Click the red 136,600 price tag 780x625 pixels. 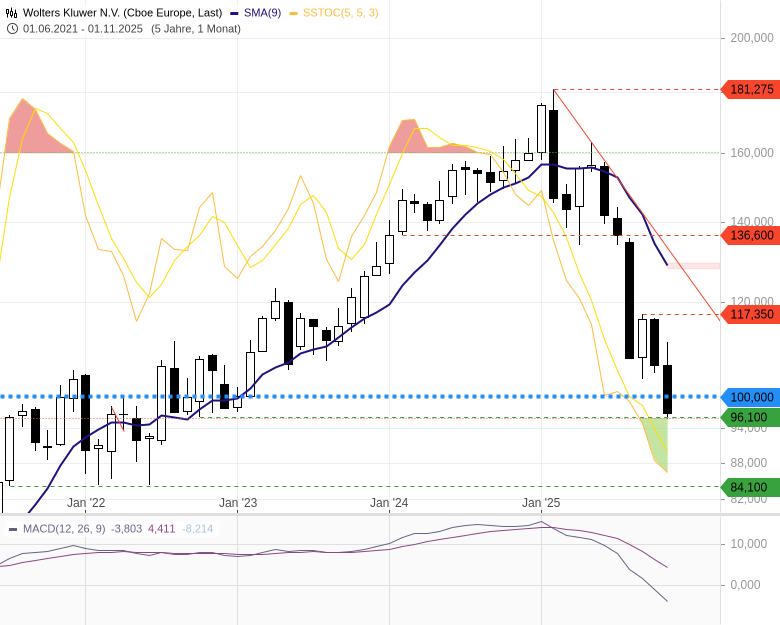click(x=750, y=235)
